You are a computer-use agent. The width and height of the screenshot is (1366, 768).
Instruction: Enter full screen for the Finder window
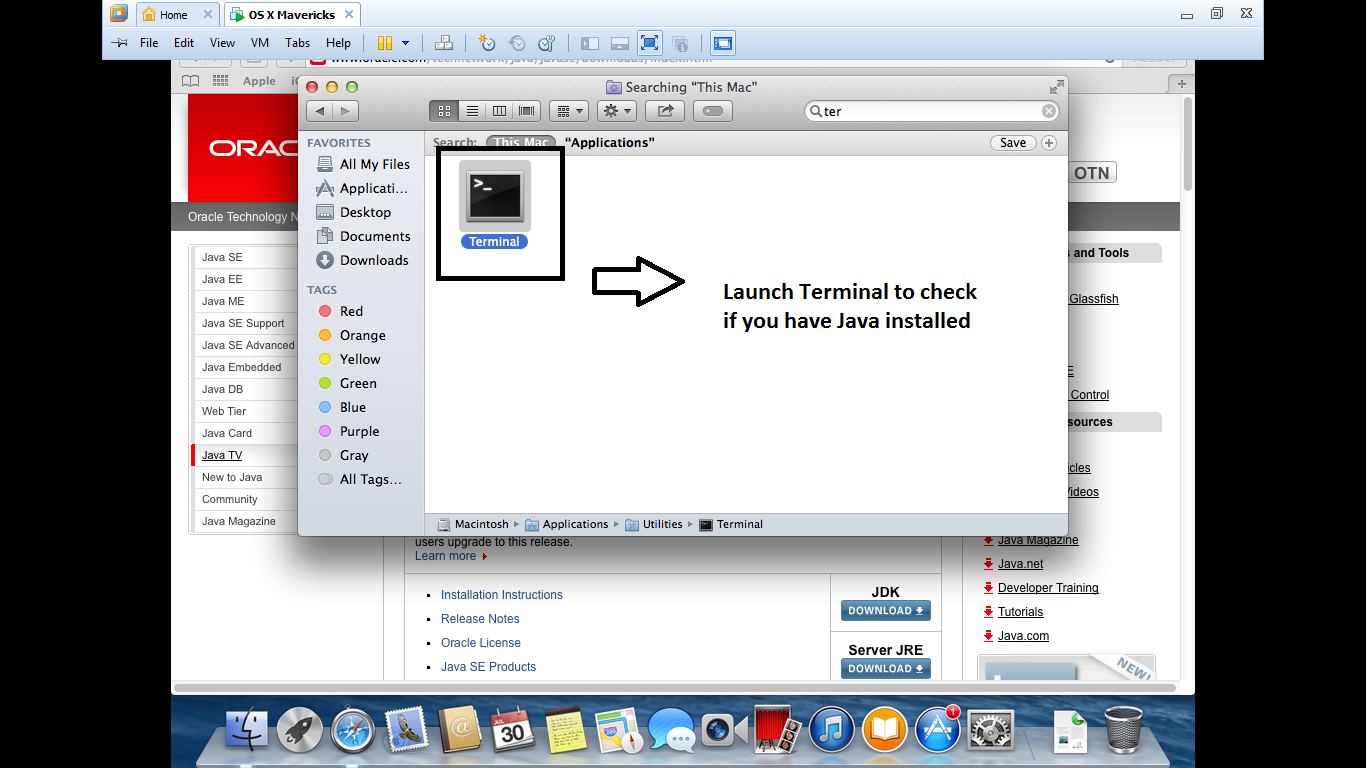(x=1056, y=87)
